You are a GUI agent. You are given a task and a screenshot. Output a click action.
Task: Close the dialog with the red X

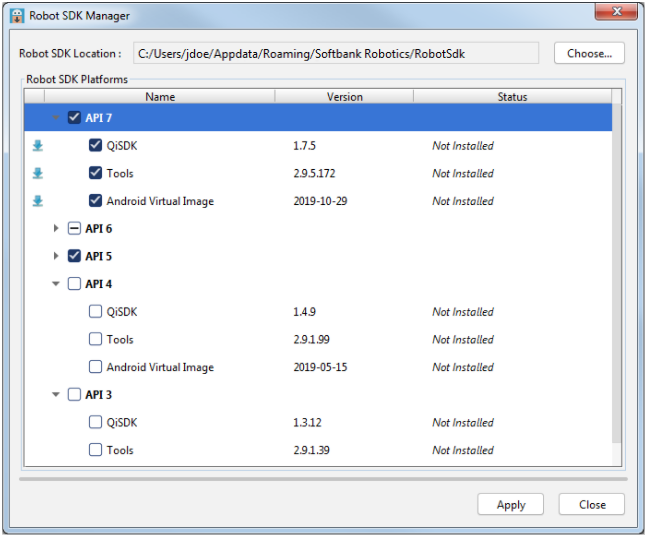point(616,12)
